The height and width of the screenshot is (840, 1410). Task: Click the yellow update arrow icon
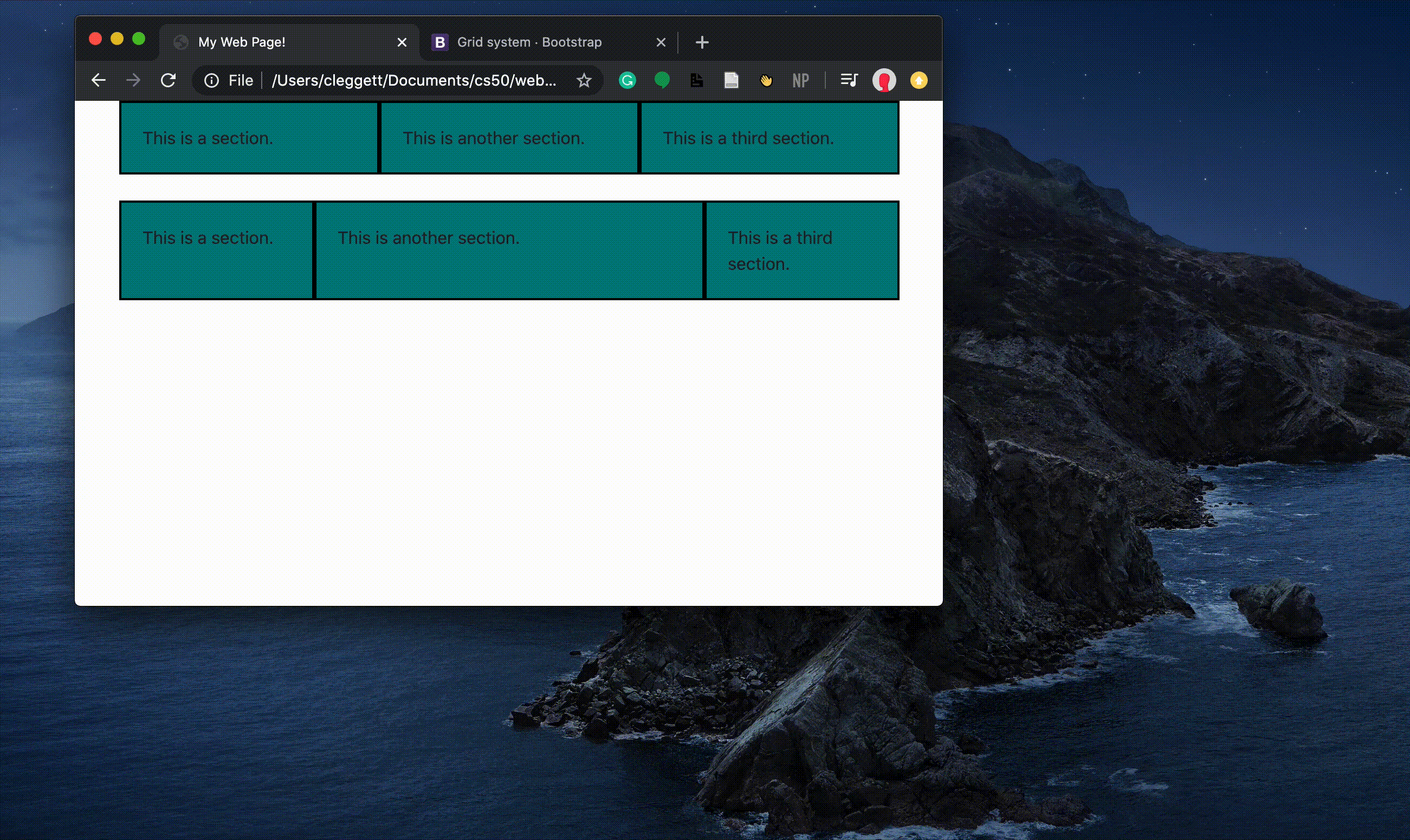pyautogui.click(x=919, y=80)
